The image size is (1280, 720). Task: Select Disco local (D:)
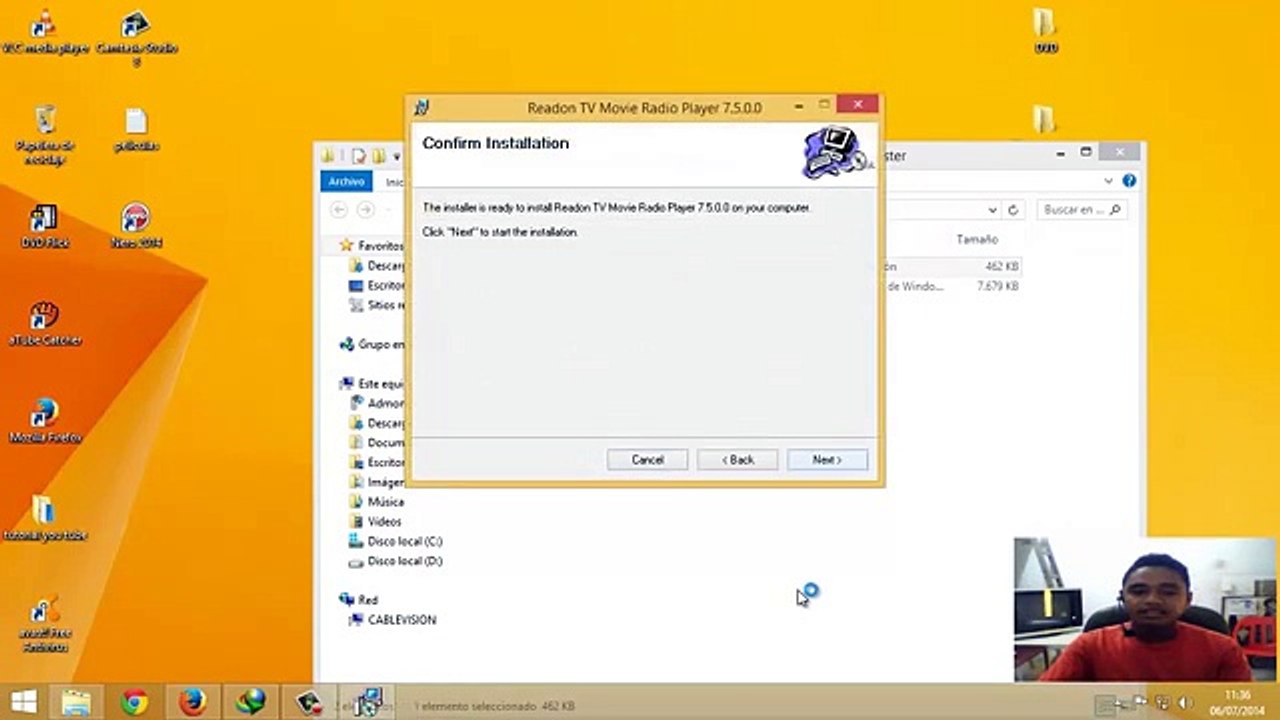pyautogui.click(x=395, y=561)
